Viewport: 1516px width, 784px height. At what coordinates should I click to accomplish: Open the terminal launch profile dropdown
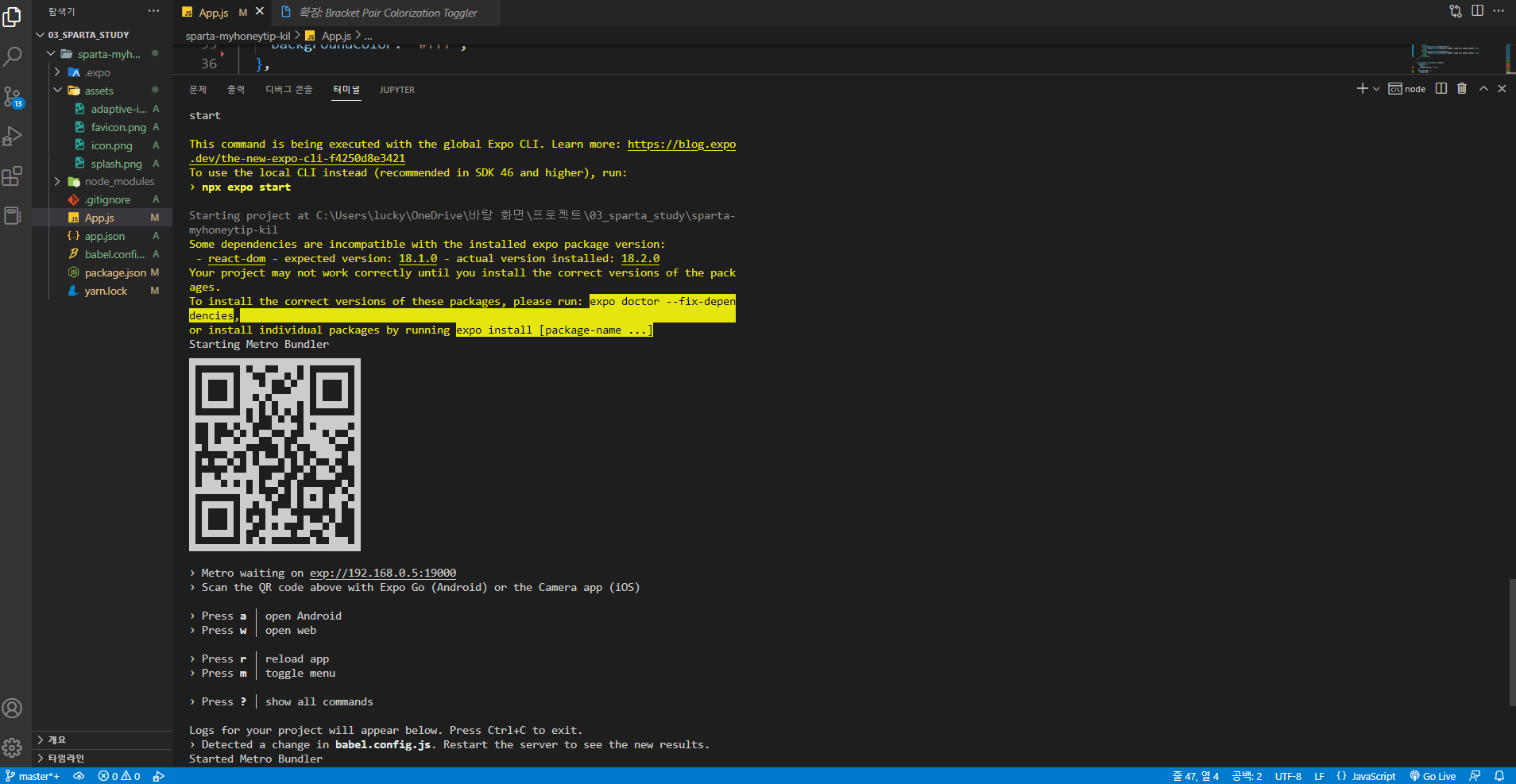click(1376, 89)
